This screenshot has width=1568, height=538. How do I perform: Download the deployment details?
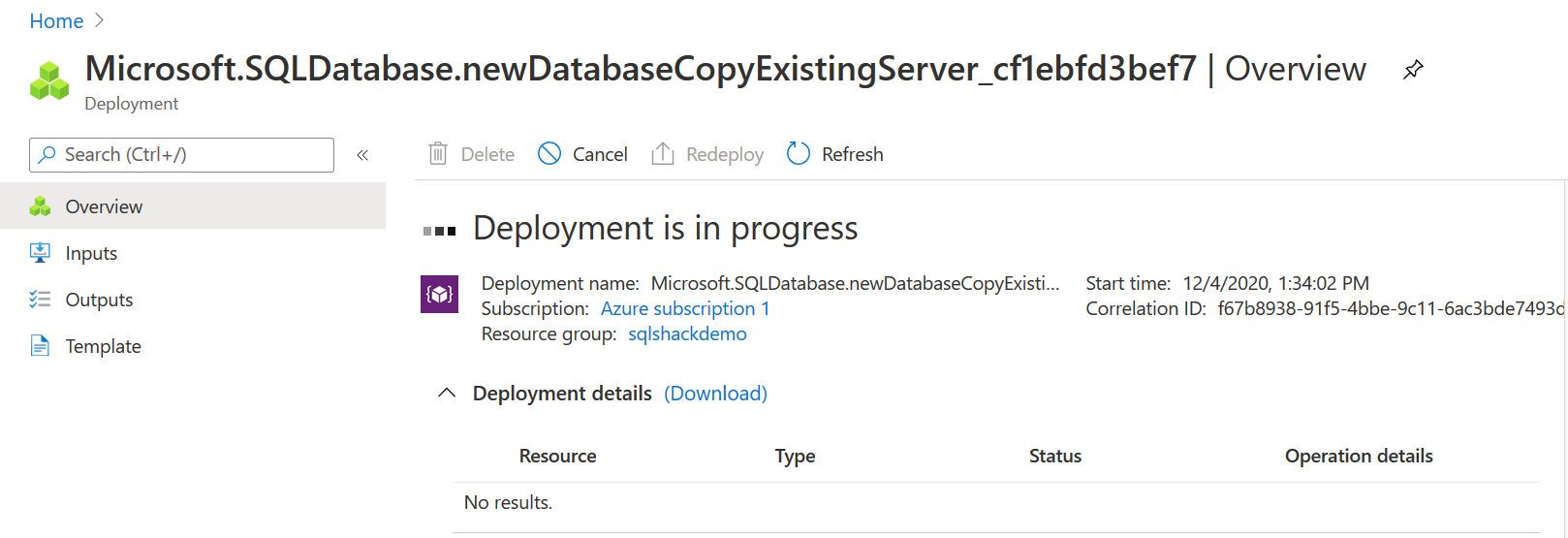(x=715, y=393)
